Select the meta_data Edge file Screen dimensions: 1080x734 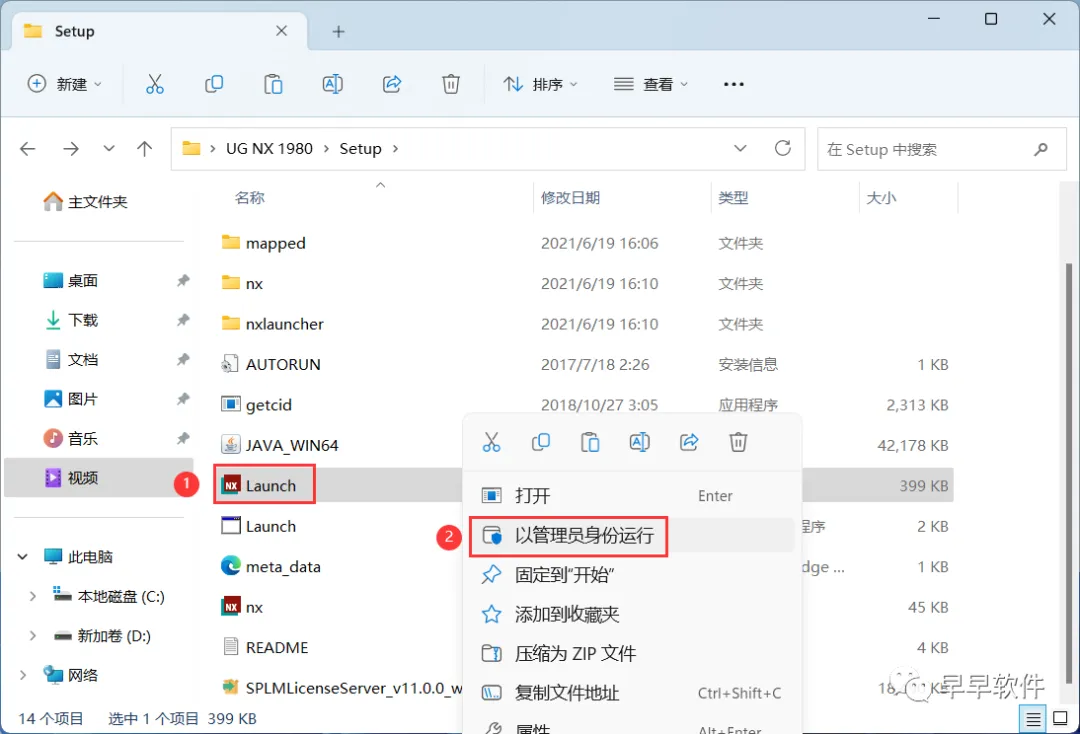(x=271, y=567)
